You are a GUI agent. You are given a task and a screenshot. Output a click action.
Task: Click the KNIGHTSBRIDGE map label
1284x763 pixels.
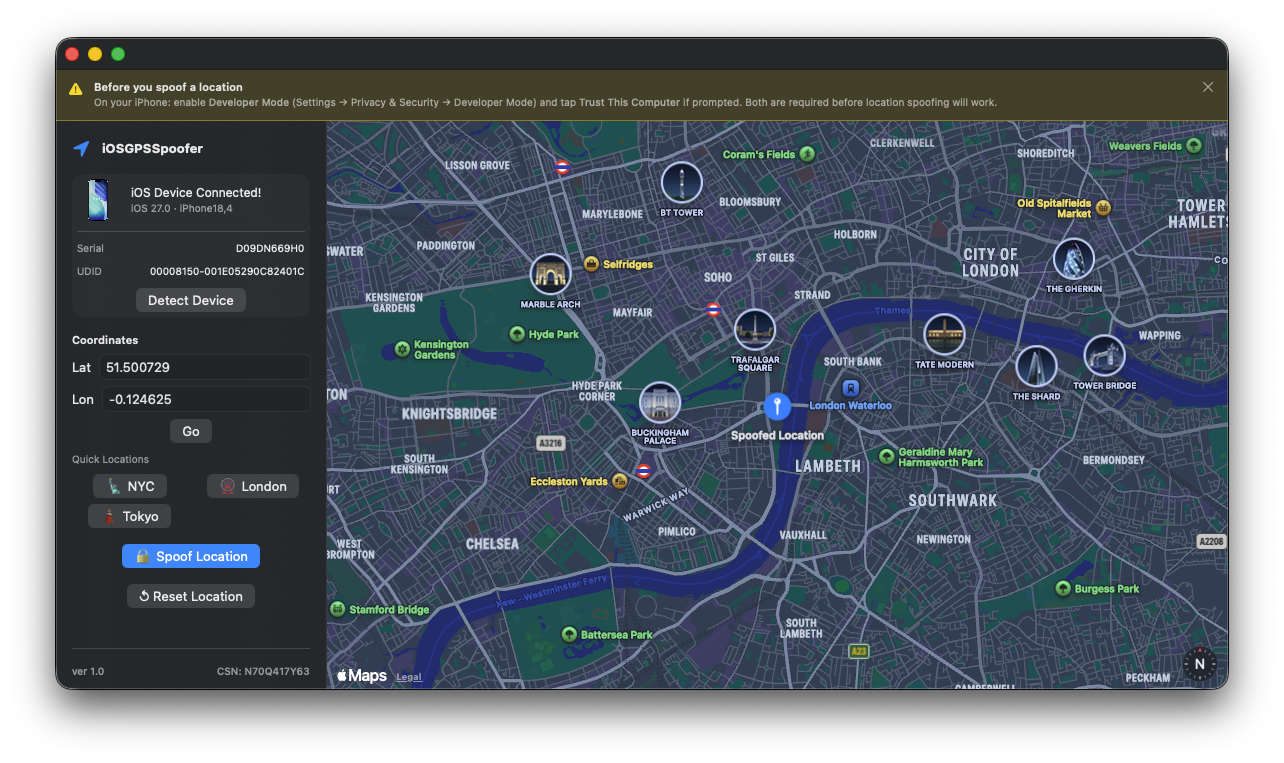tap(449, 414)
